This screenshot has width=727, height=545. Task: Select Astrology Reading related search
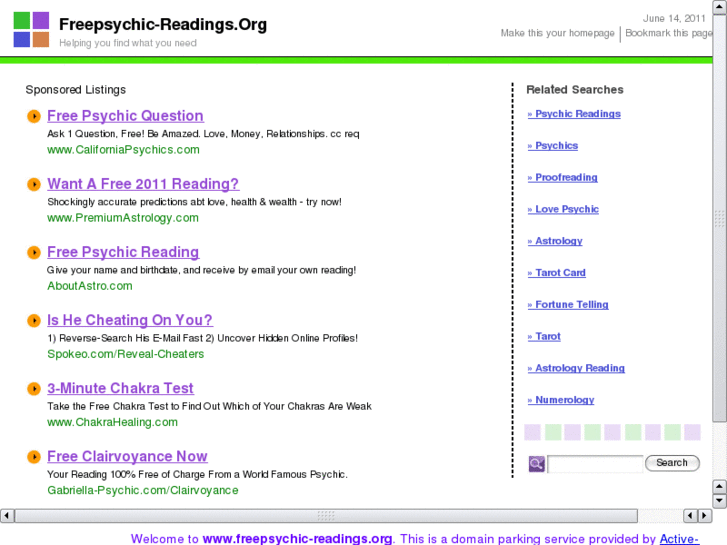(x=576, y=368)
